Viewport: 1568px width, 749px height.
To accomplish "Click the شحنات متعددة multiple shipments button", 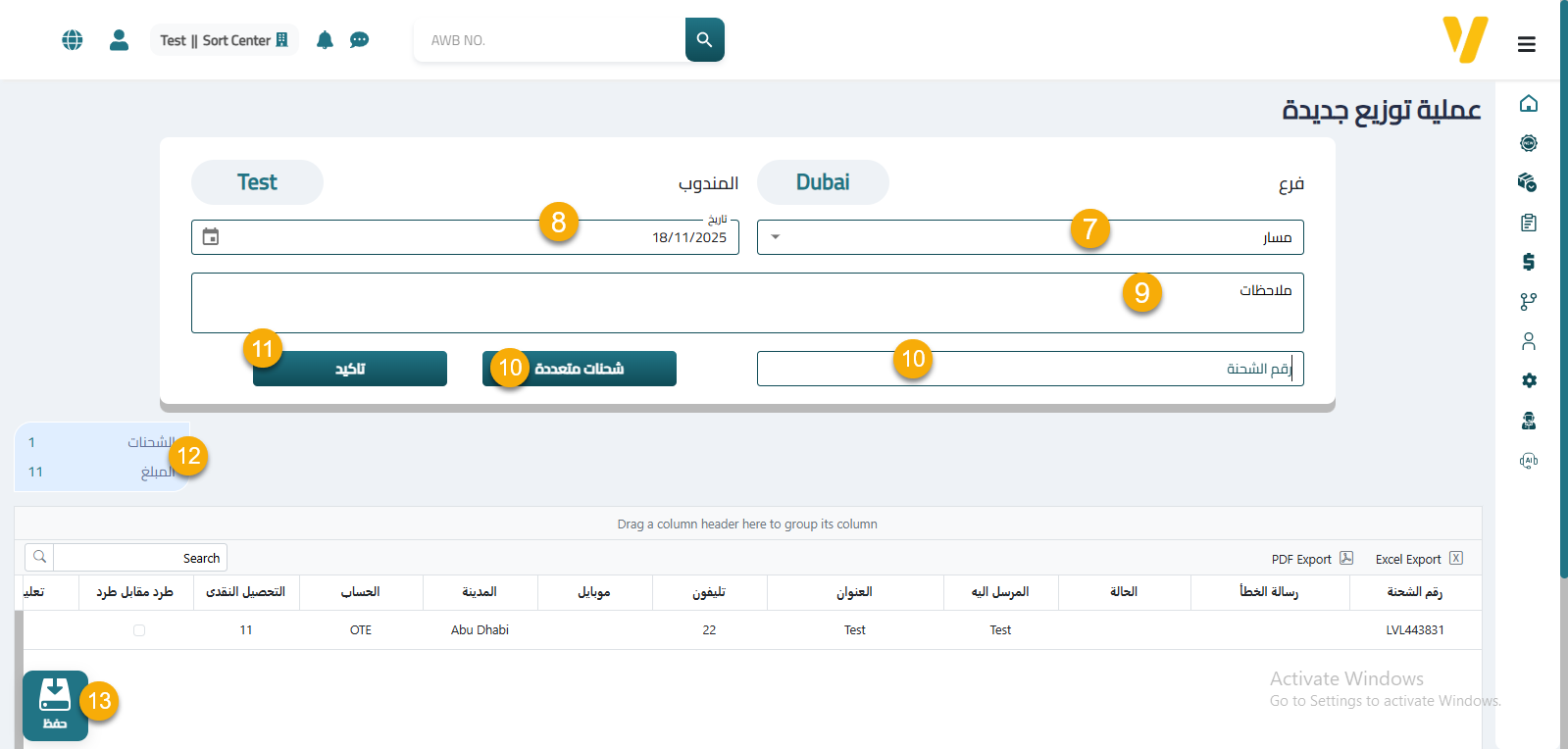I will 580,369.
